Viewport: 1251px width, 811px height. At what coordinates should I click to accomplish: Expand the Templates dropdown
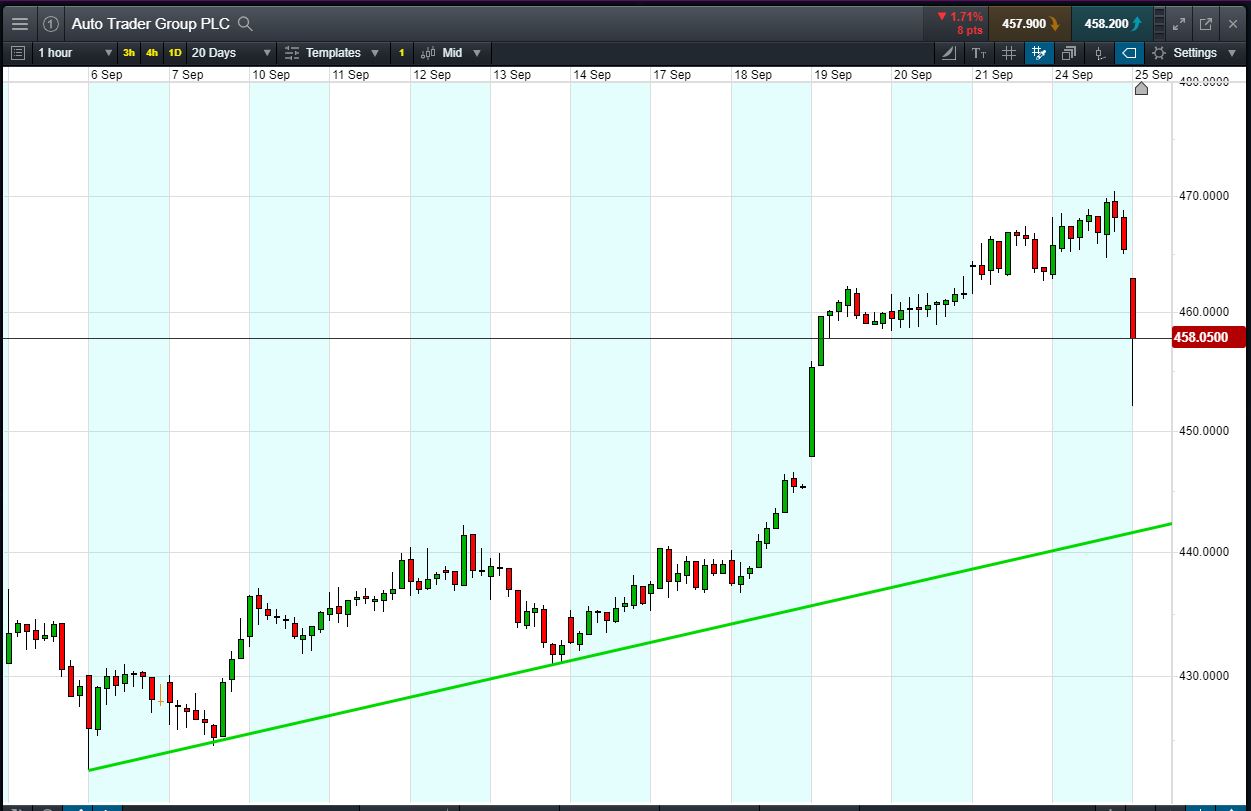click(x=333, y=52)
